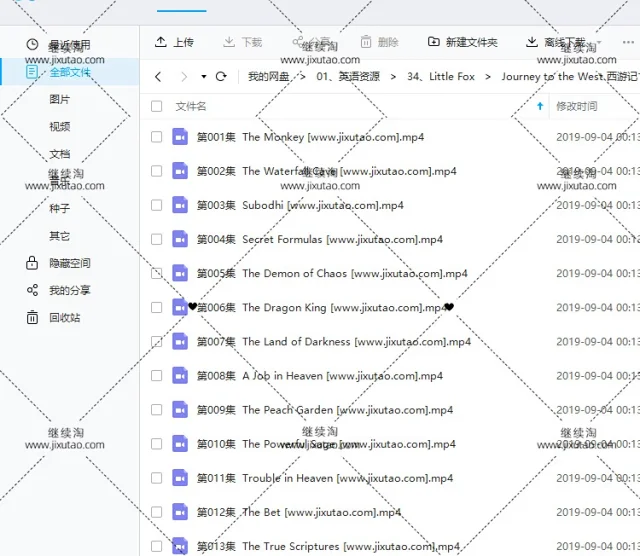Click video icon of 第002集 The Waterfall Cave

(180, 171)
